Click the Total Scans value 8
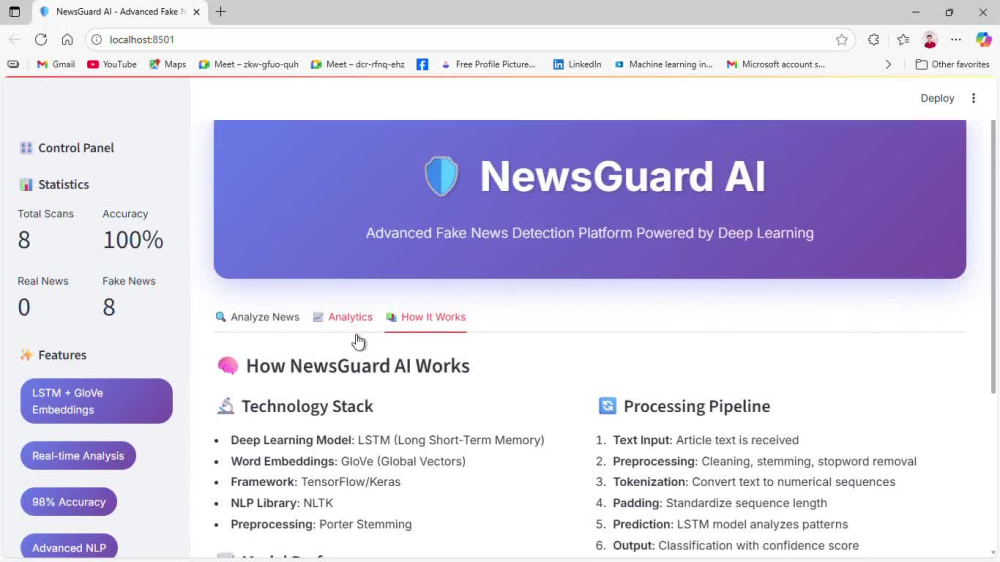Viewport: 1000px width, 562px height. pyautogui.click(x=24, y=240)
